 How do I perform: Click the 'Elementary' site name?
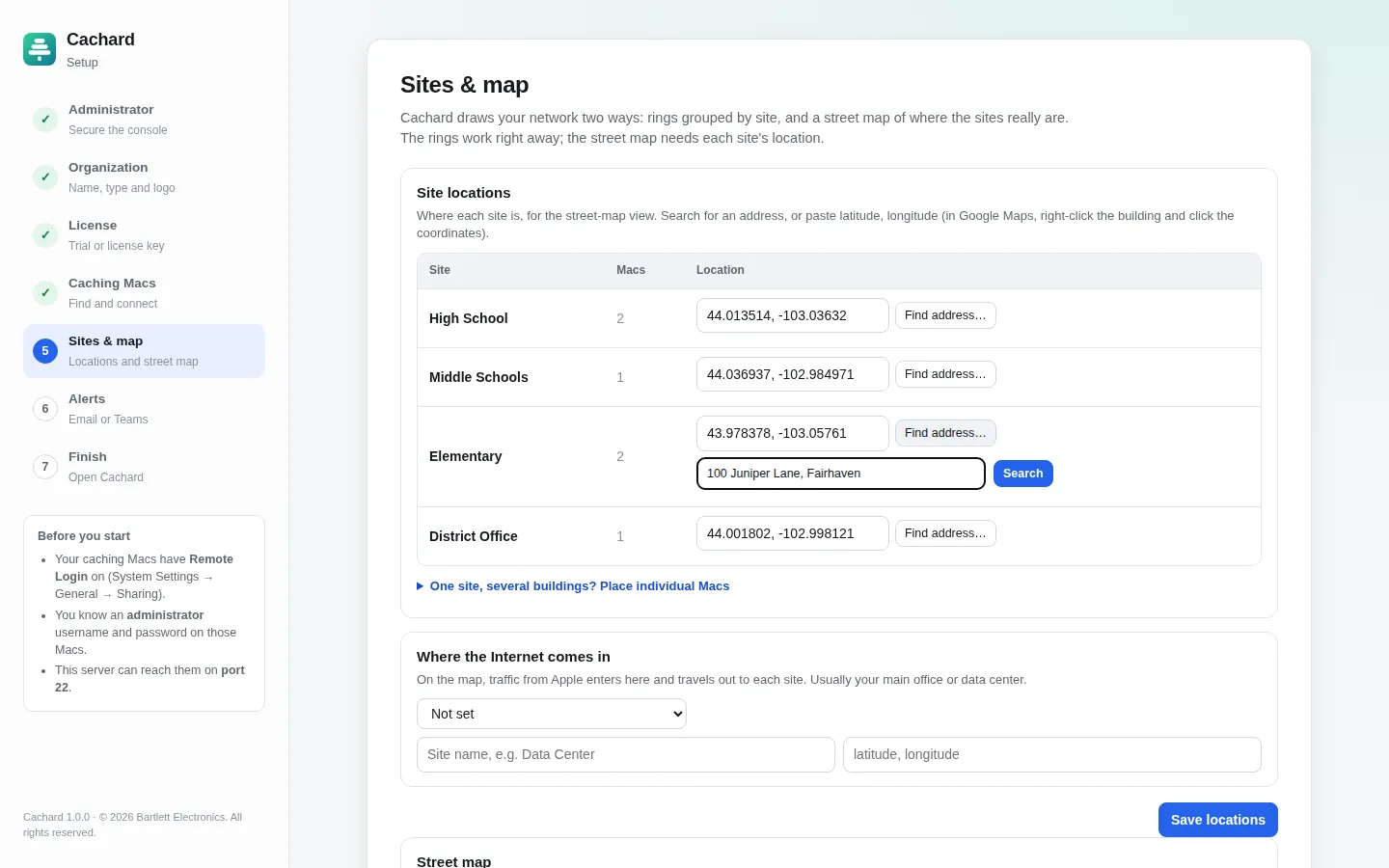(466, 456)
